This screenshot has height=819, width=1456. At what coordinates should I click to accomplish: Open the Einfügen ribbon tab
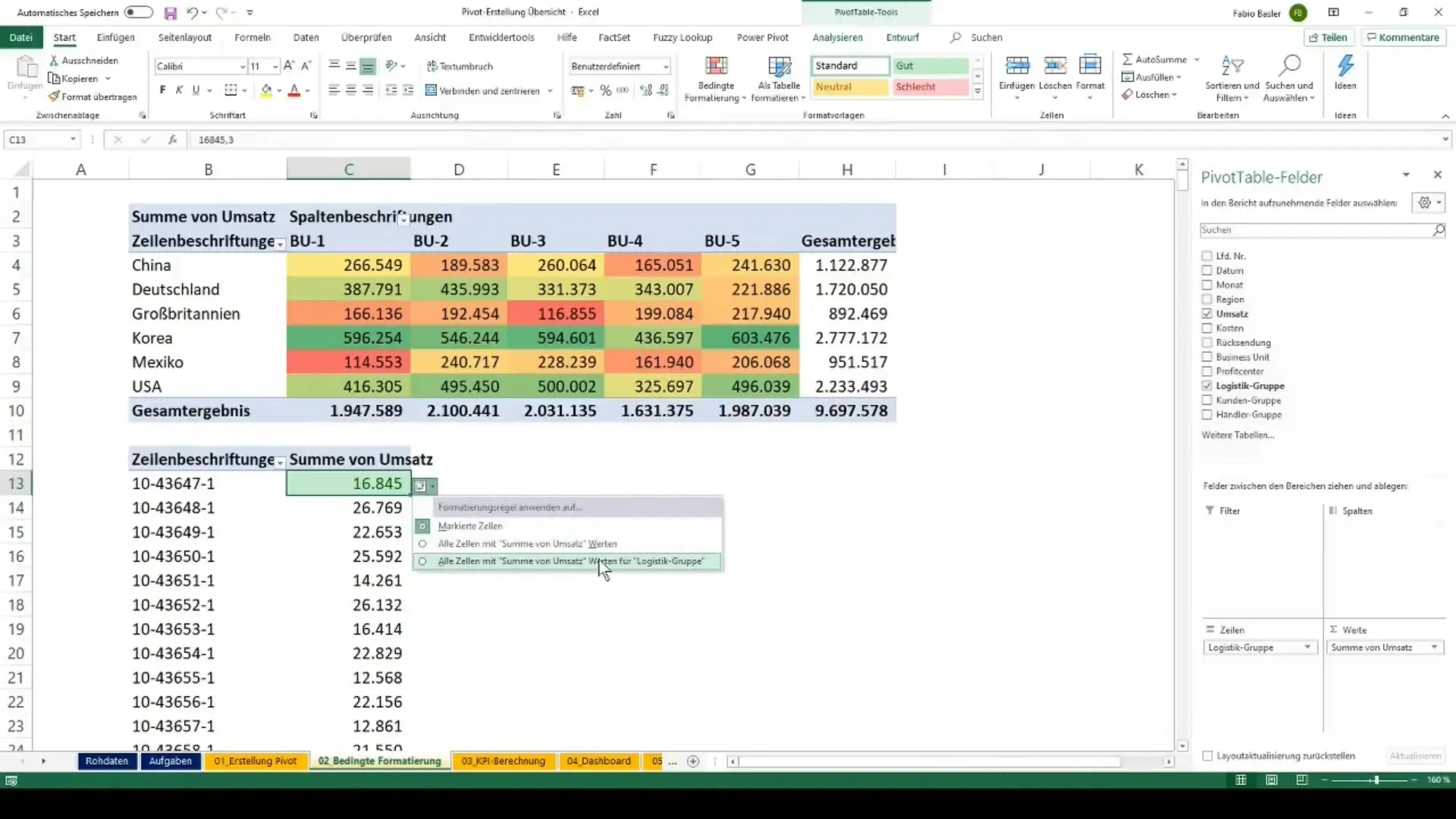click(x=116, y=37)
